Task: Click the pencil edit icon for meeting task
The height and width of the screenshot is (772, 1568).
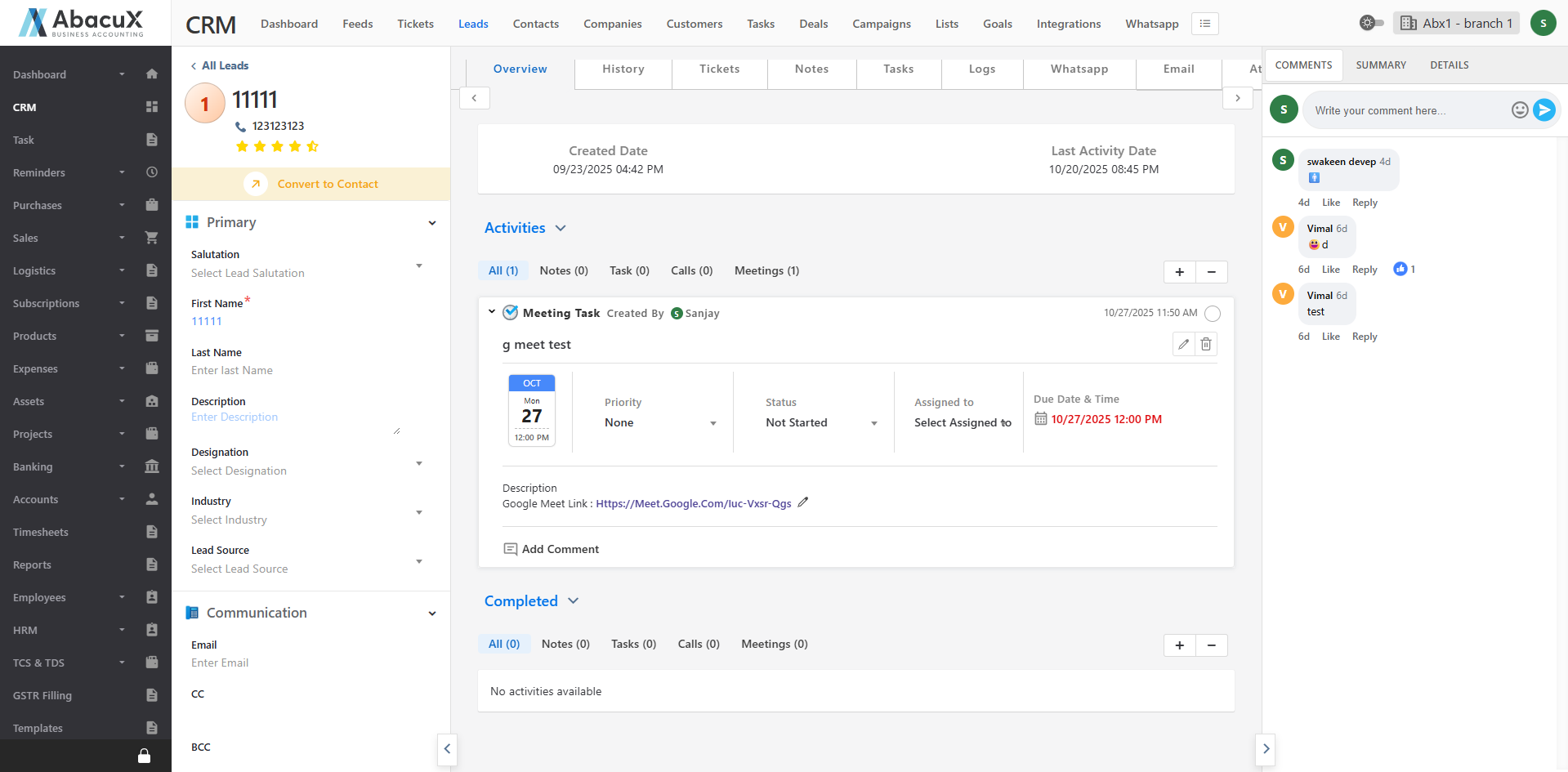Action: click(x=1183, y=344)
